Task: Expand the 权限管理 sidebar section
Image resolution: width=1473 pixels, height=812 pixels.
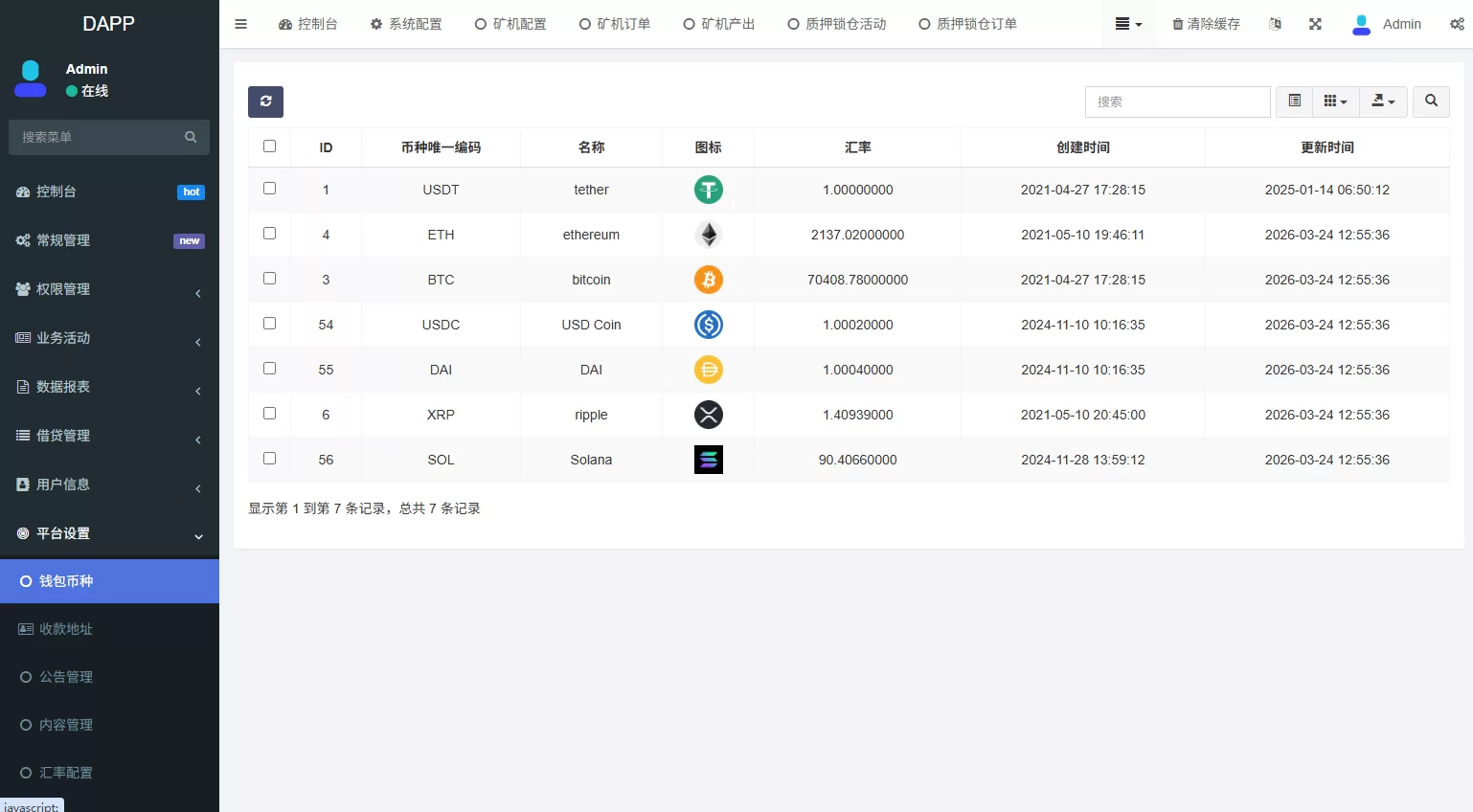Action: click(x=109, y=289)
